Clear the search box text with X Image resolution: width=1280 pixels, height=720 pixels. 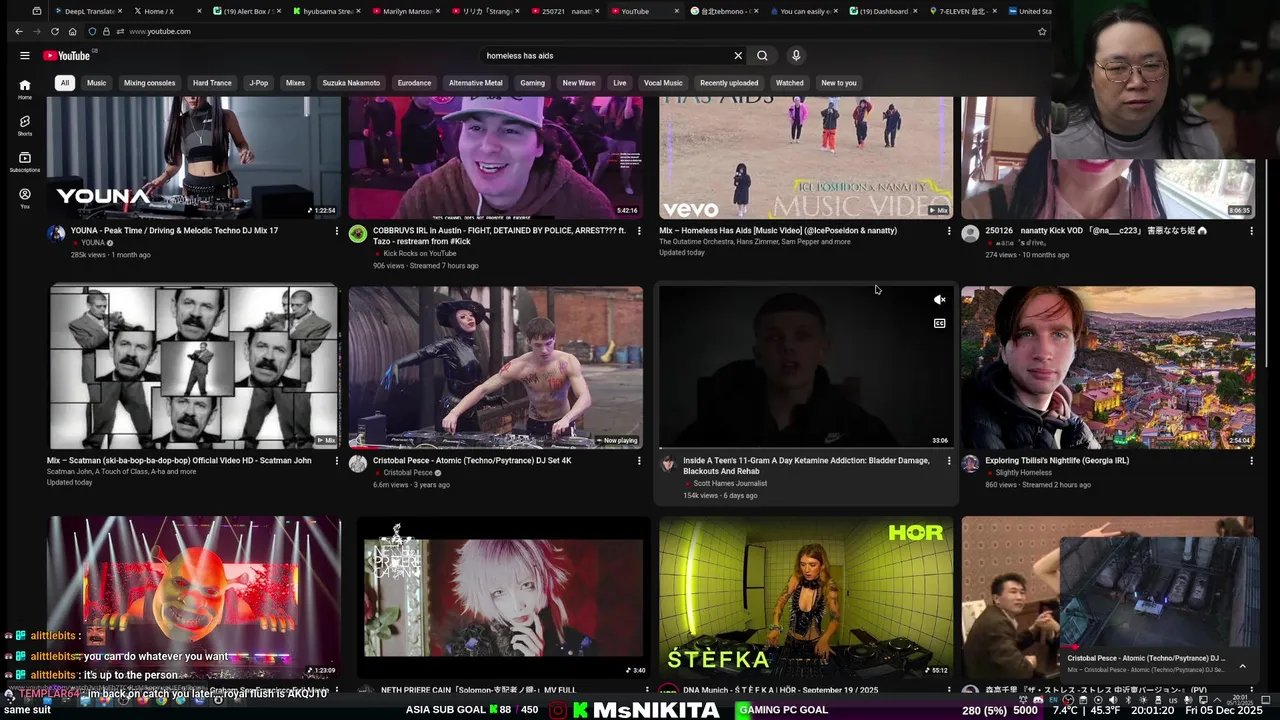tap(738, 56)
